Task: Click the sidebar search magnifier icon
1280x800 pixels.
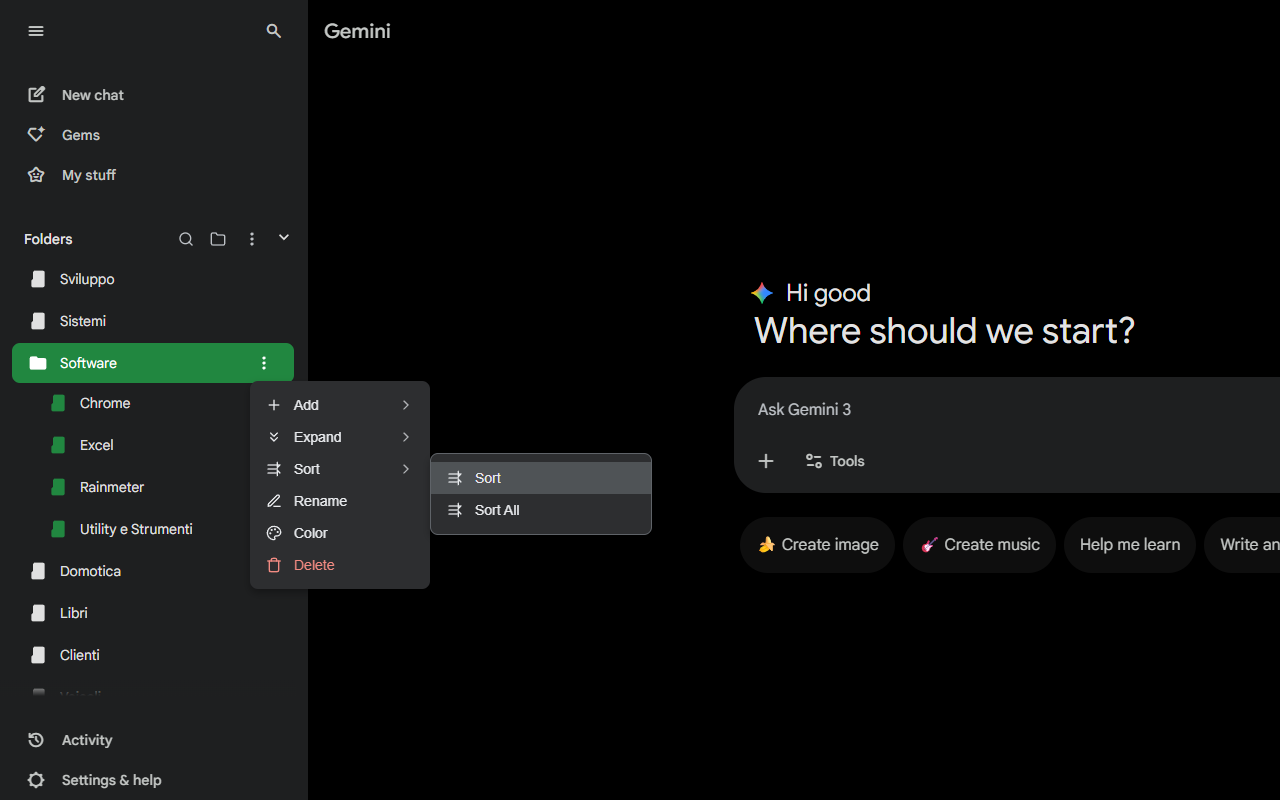Action: click(x=274, y=31)
